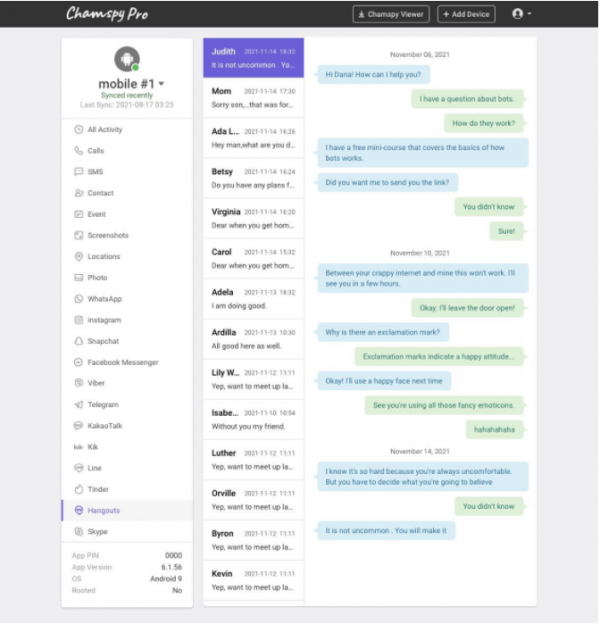600x624 pixels.
Task: Click the Event calendar icon
Action: pos(79,214)
